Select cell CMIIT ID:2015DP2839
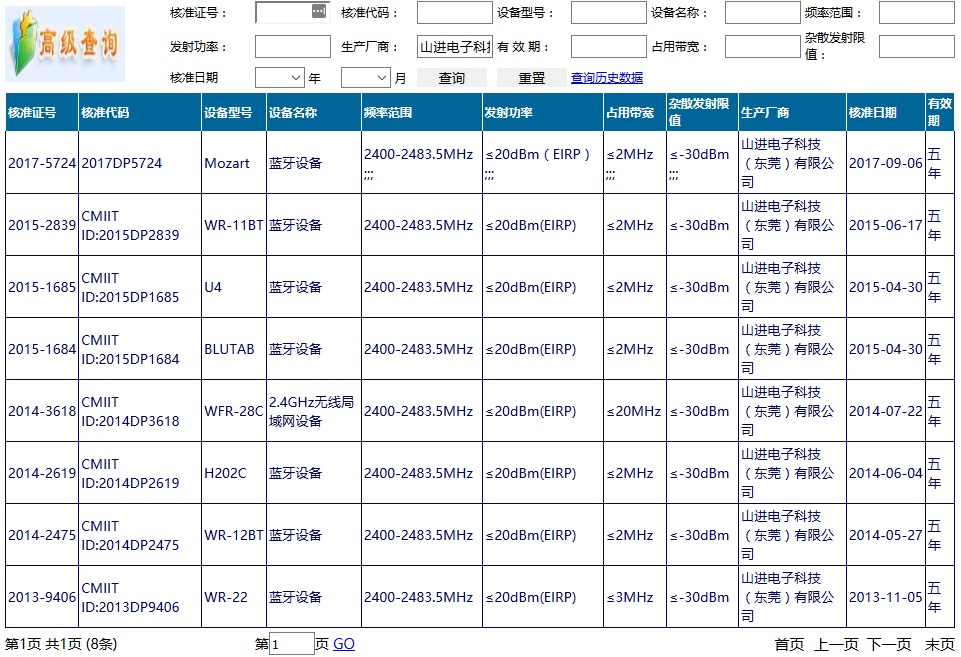This screenshot has height=657, width=961. tap(140, 225)
